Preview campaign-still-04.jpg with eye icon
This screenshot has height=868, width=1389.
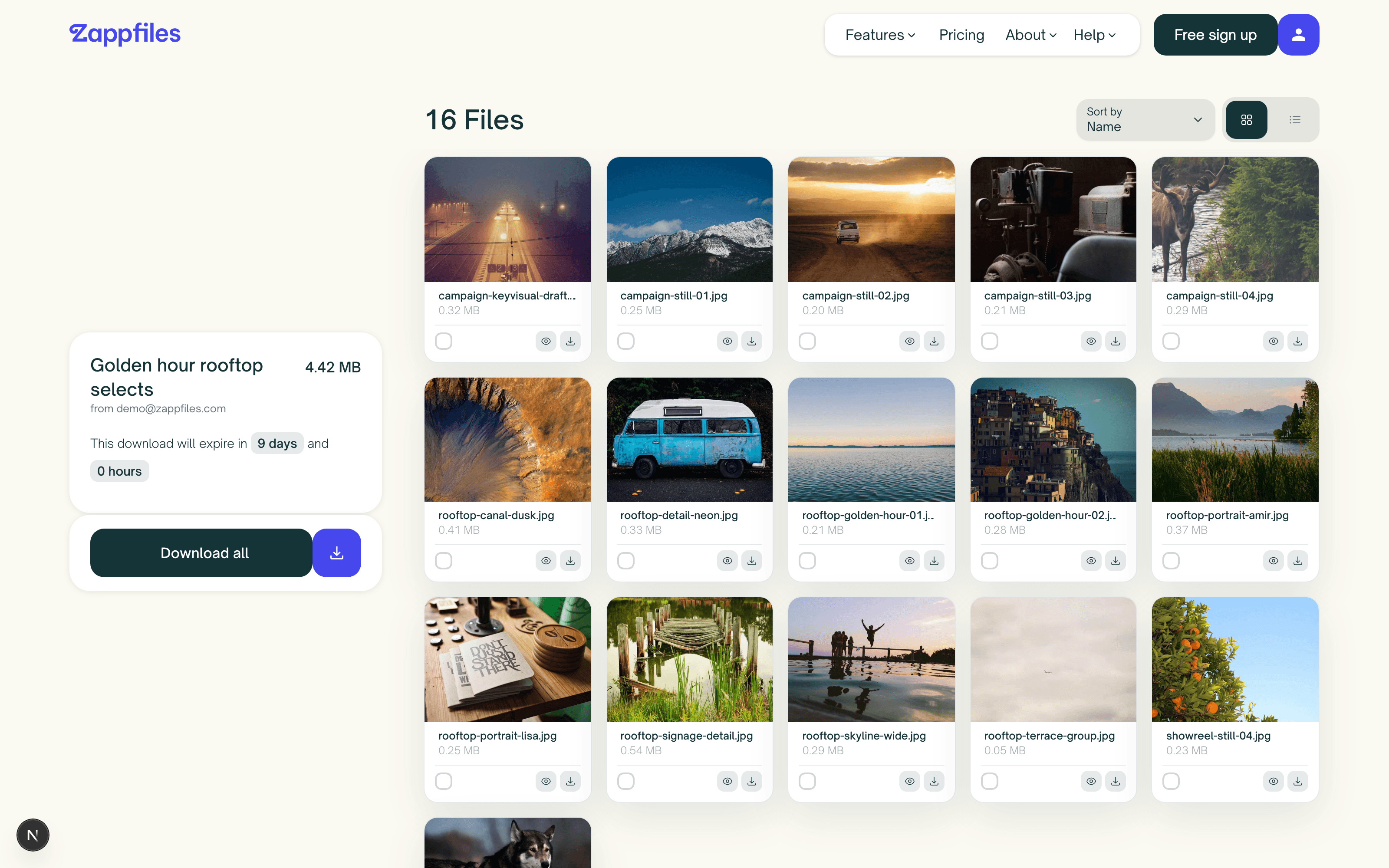[1273, 341]
